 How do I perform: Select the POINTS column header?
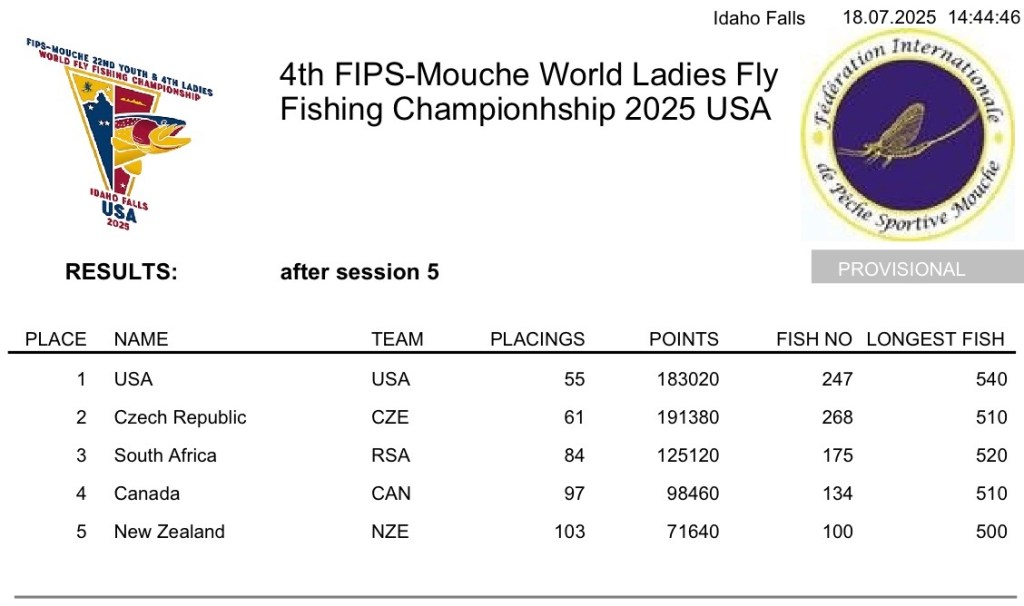pyautogui.click(x=684, y=339)
